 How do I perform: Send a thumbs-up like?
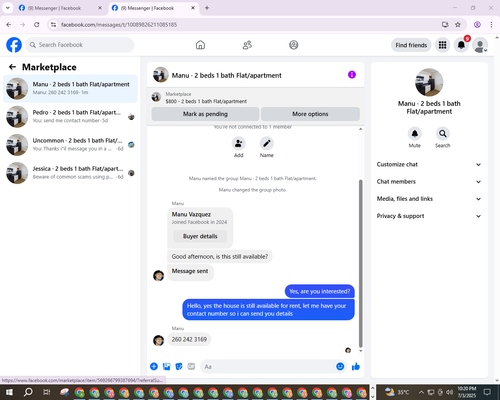pos(356,367)
